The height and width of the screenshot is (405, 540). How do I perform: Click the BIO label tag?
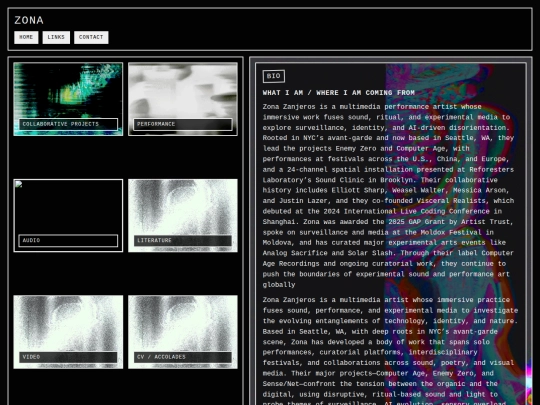[274, 76]
